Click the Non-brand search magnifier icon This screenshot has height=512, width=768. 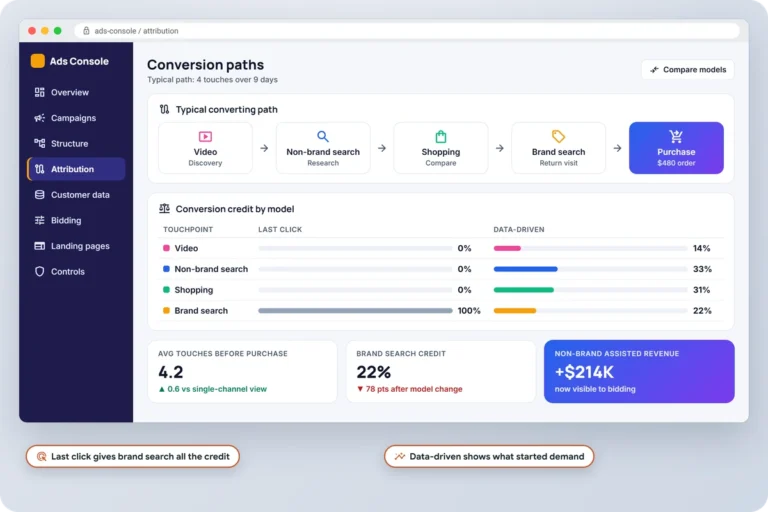(323, 136)
